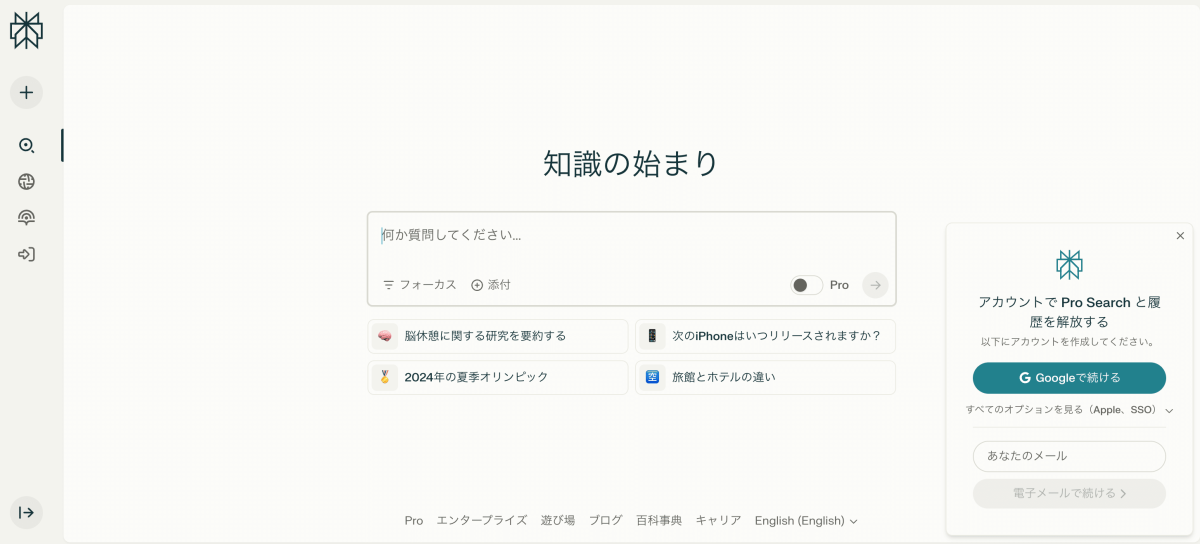
Task: Open the Home search icon in sidebar
Action: point(26,145)
